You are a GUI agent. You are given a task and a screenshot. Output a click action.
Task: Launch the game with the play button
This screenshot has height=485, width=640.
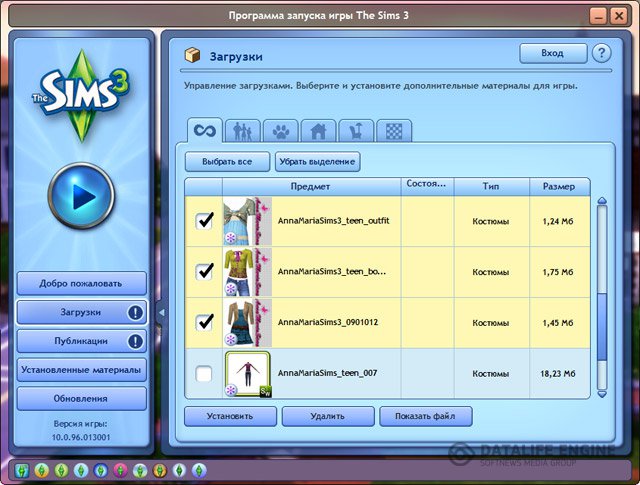81,196
